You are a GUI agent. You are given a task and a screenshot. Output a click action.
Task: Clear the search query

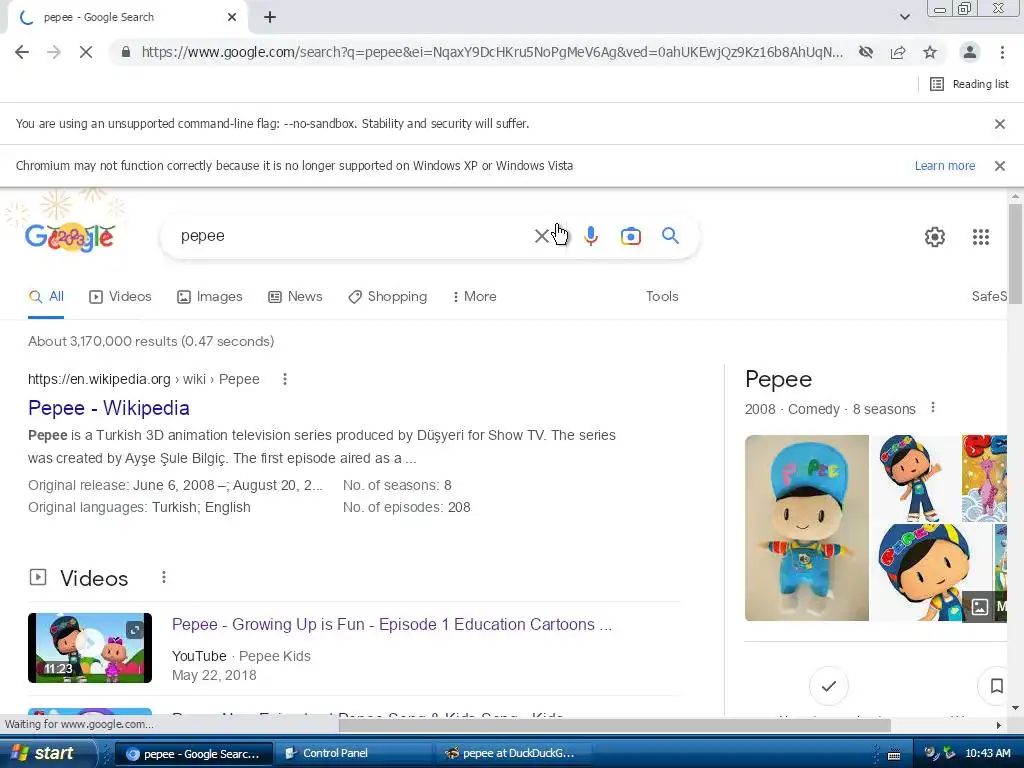(541, 236)
